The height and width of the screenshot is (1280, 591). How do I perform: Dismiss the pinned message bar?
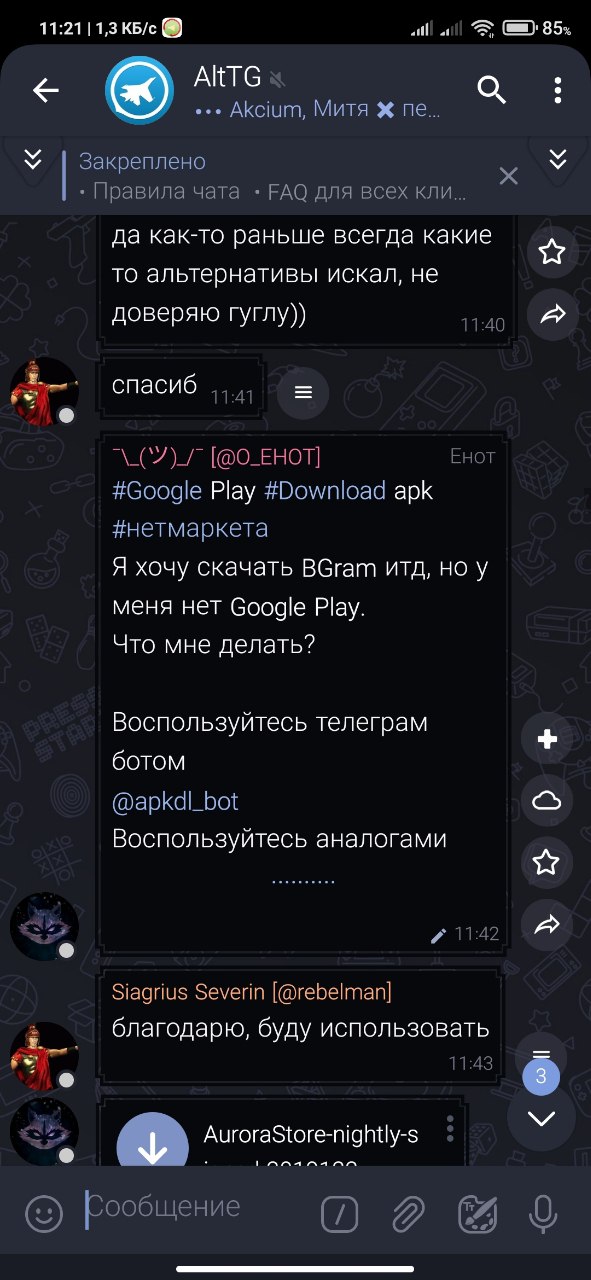[508, 176]
